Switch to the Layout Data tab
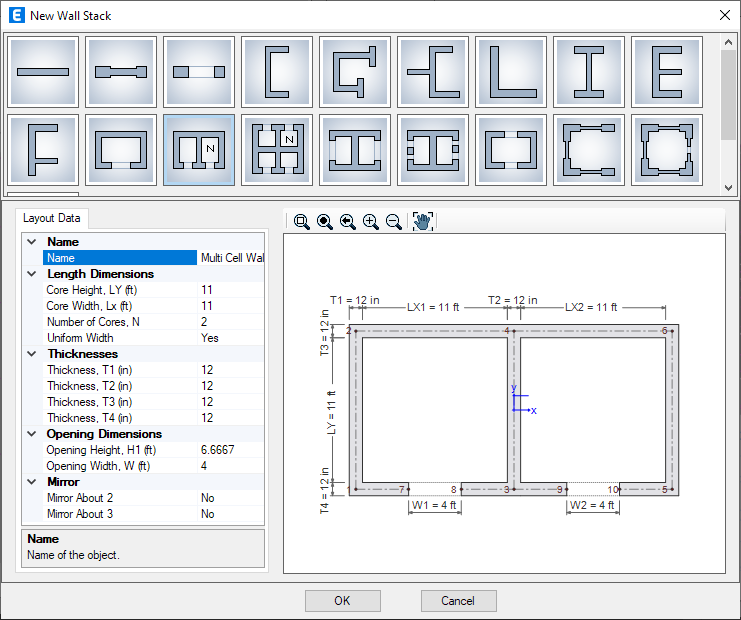The height and width of the screenshot is (620, 741). 52,218
